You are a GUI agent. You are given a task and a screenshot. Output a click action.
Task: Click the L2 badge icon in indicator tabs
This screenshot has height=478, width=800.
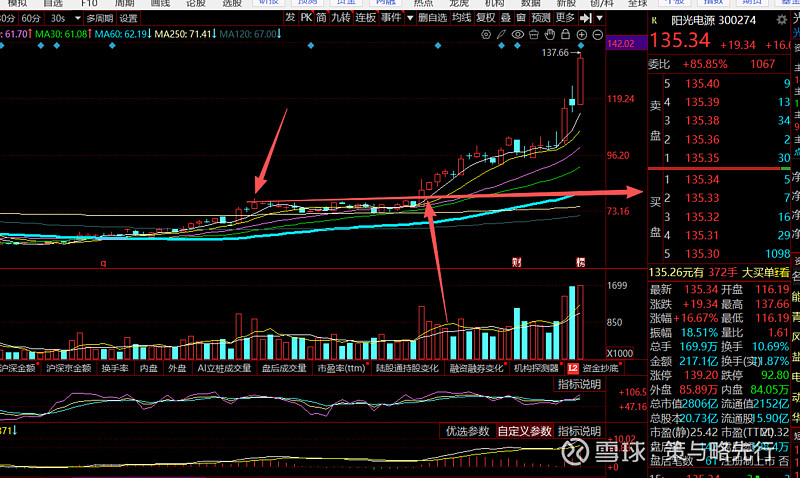point(572,368)
